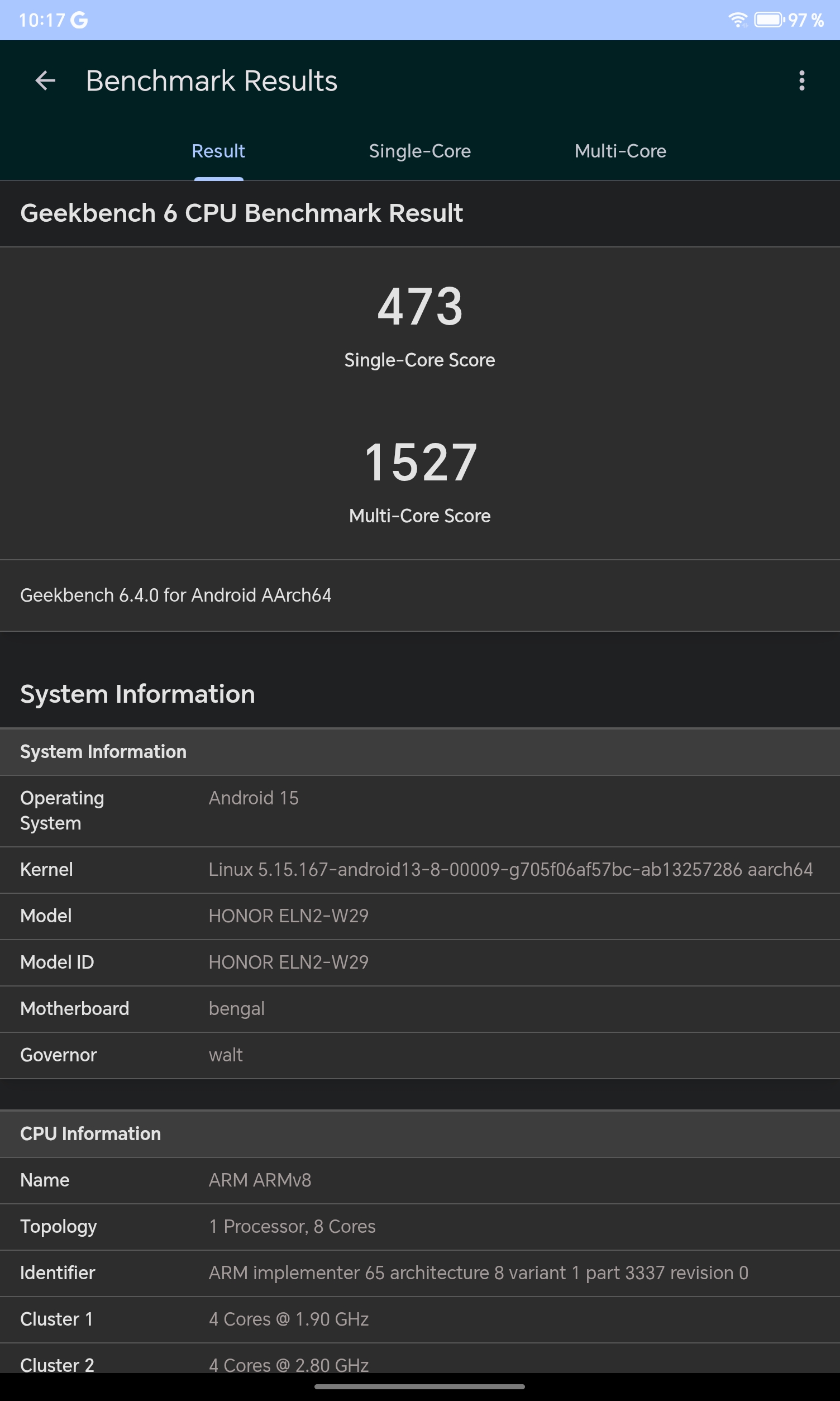Tap the 473 single-core score
This screenshot has width=840, height=1401.
(420, 306)
